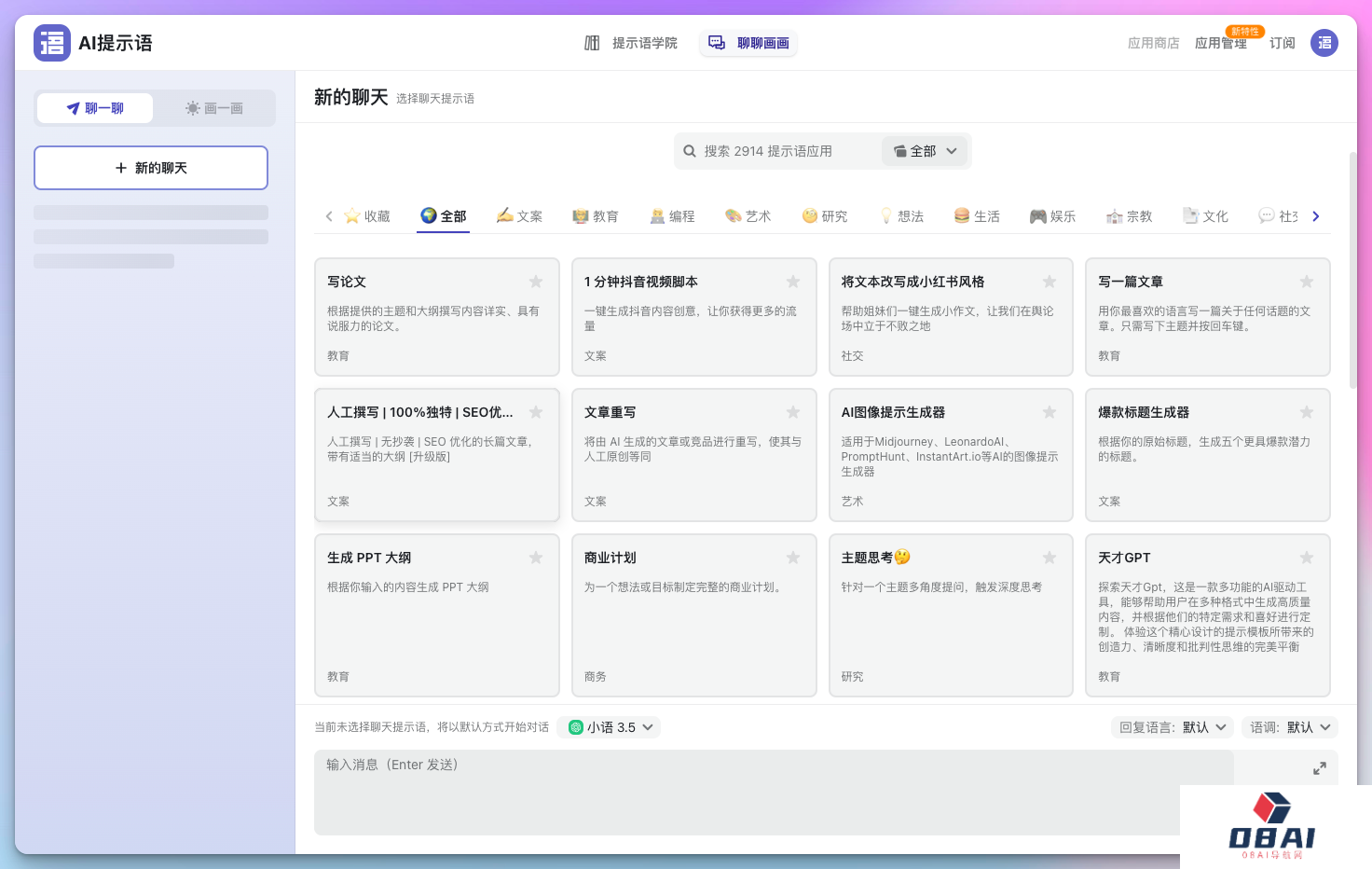Open 聊聊画画 in the top navigation

748,43
